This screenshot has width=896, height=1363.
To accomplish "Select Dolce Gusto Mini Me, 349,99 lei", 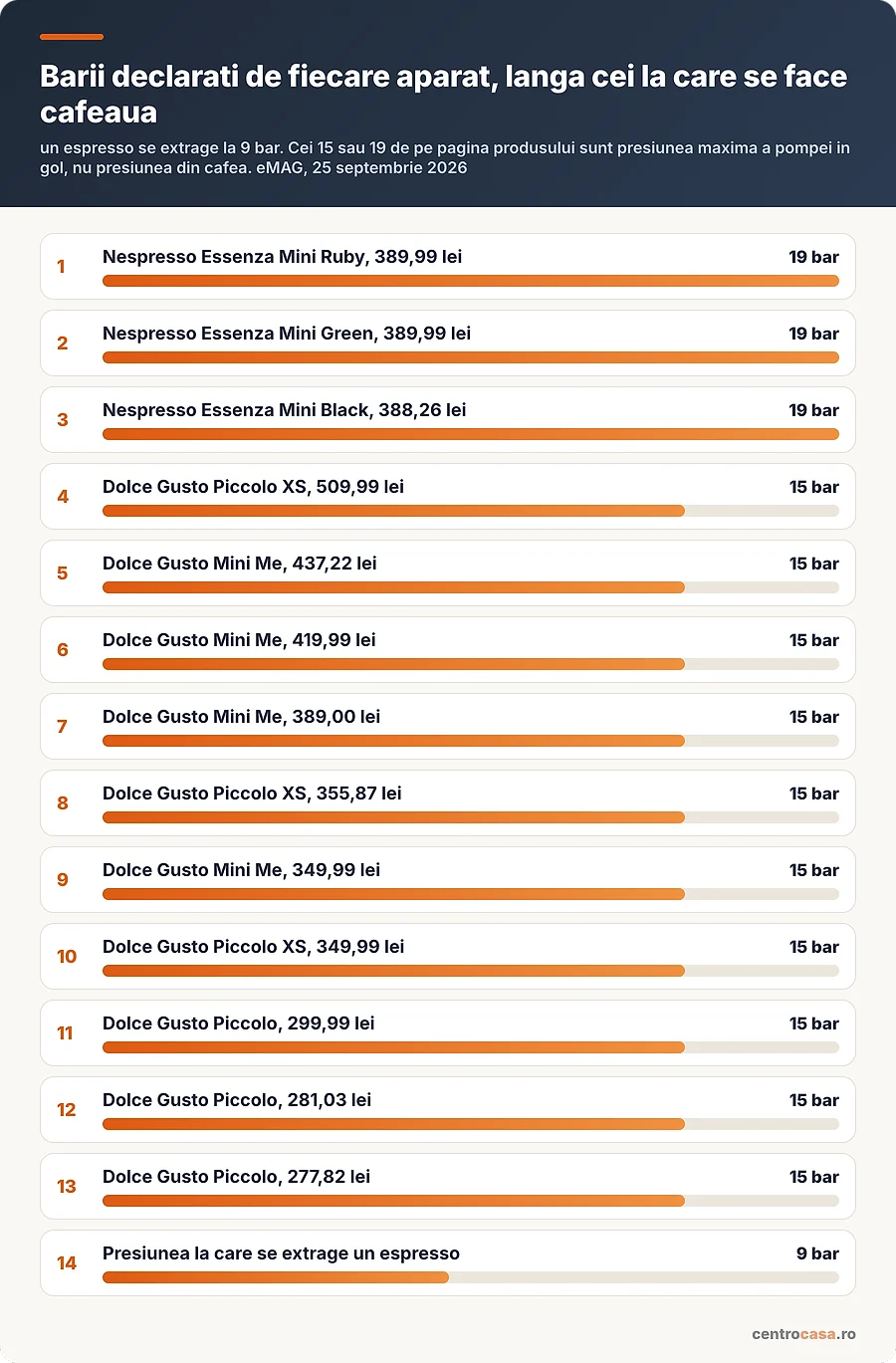I will (241, 870).
